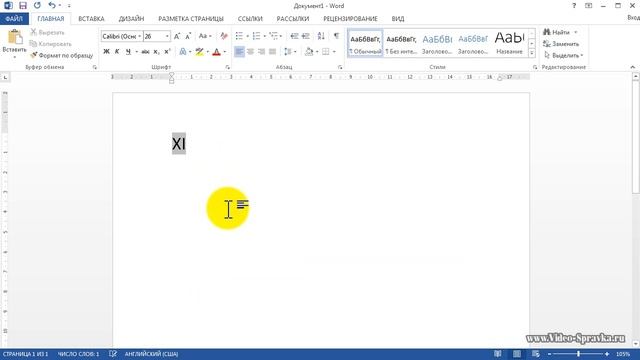Screen dimensions: 640x360
Task: Create a numbered list
Action: click(x=256, y=36)
